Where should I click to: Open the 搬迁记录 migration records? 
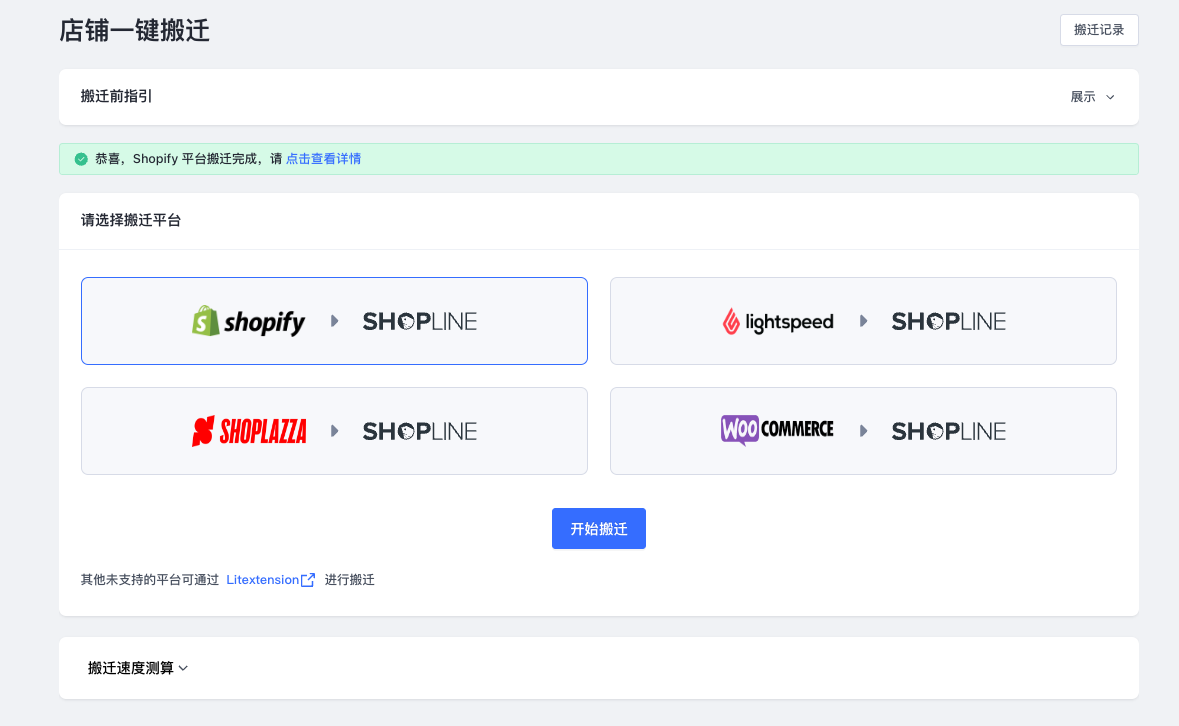pos(1099,30)
